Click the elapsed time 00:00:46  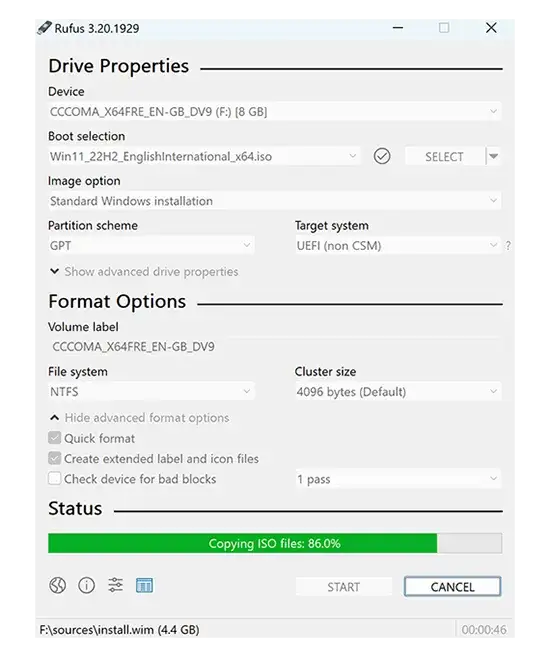(484, 629)
